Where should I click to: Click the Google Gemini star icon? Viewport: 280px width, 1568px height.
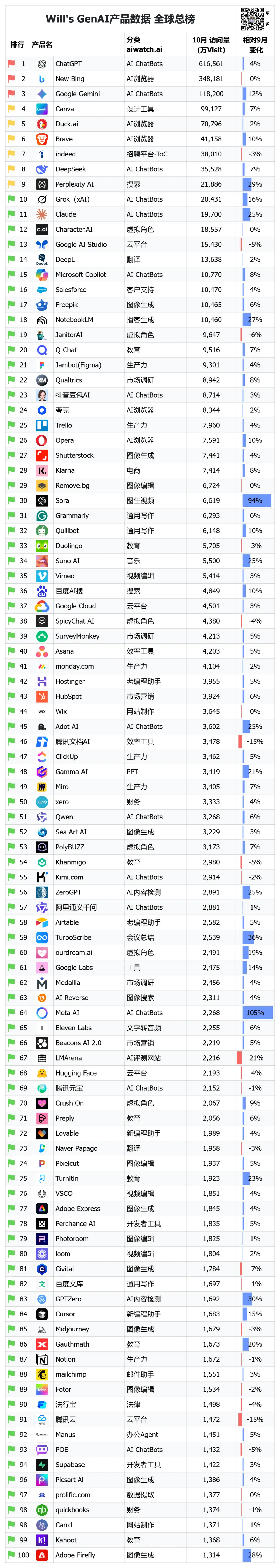click(42, 94)
